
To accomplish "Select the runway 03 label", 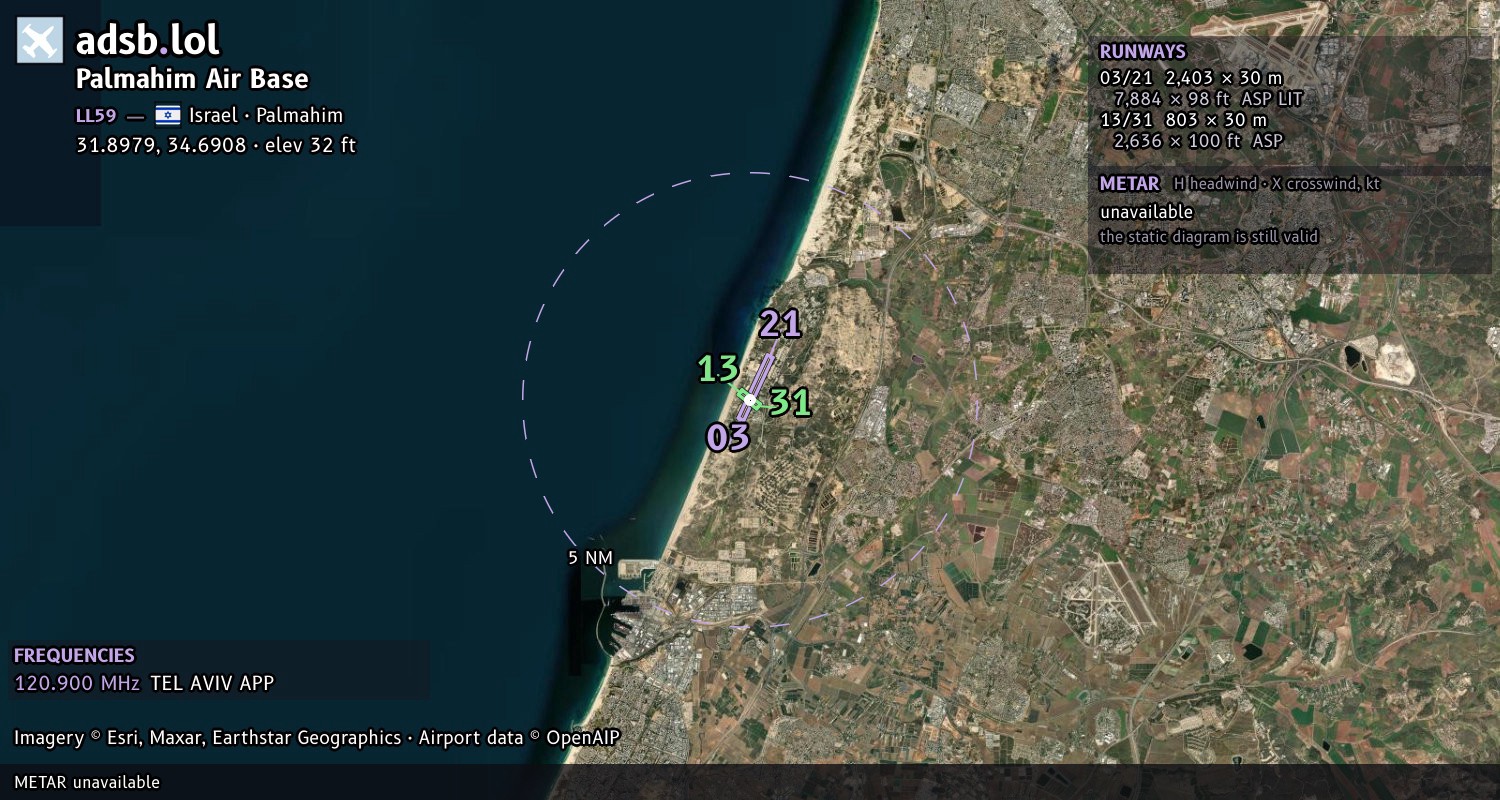I will (x=728, y=437).
